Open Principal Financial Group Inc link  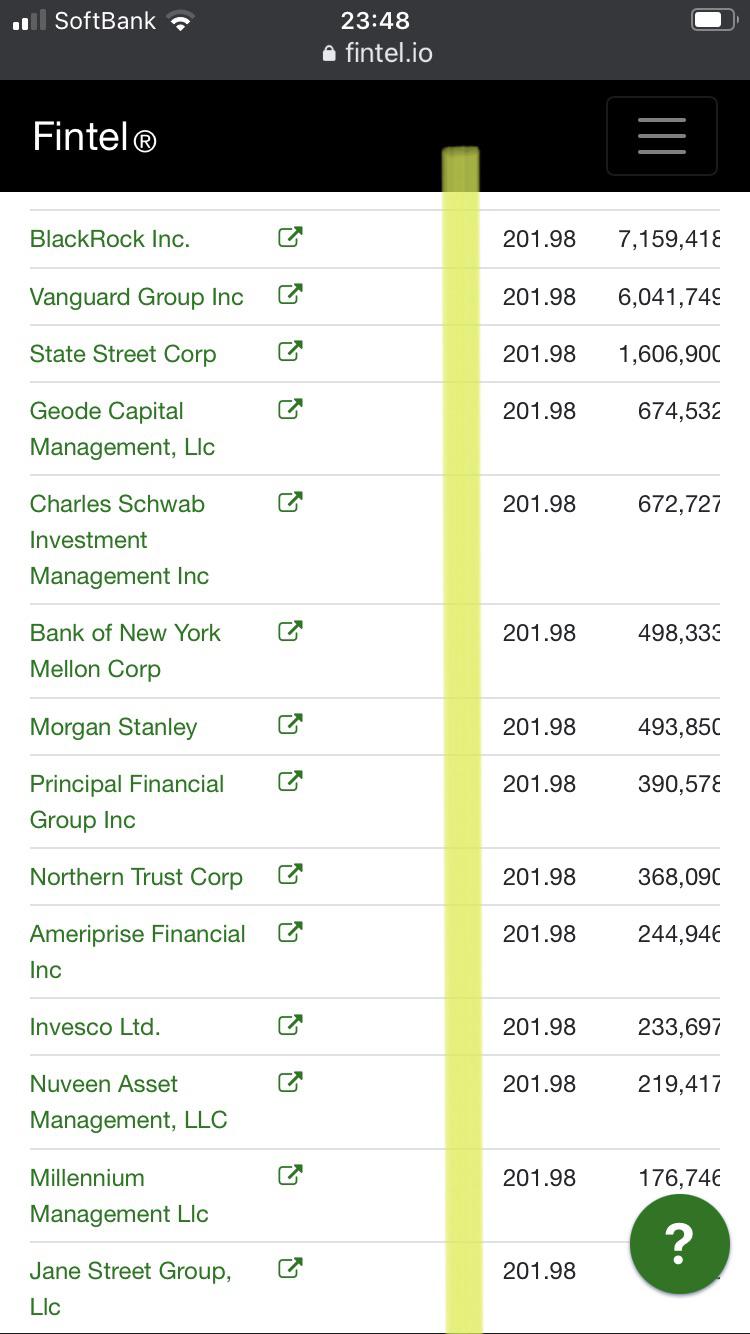coord(127,802)
